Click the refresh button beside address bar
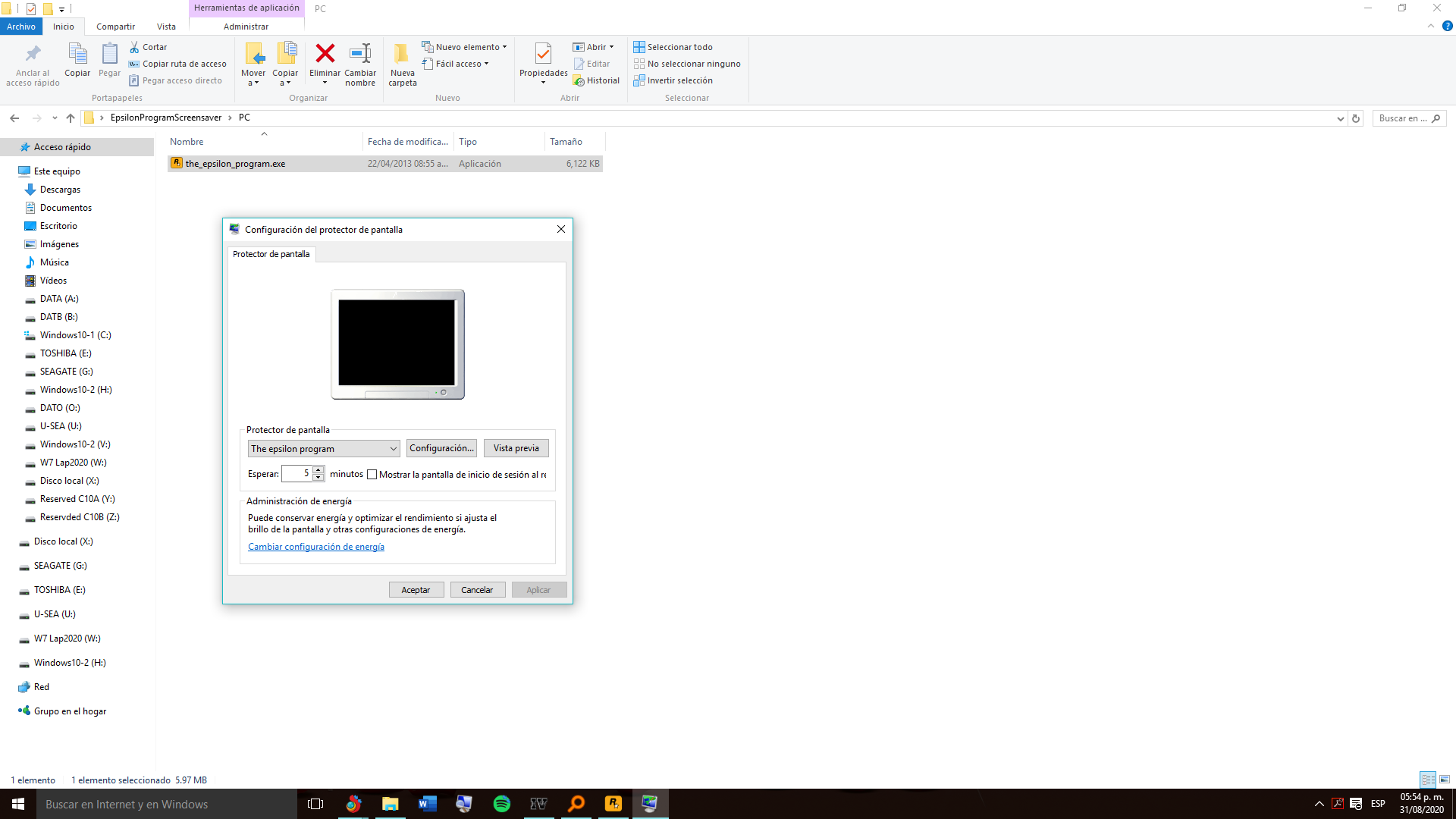The width and height of the screenshot is (1456, 819). [1356, 118]
